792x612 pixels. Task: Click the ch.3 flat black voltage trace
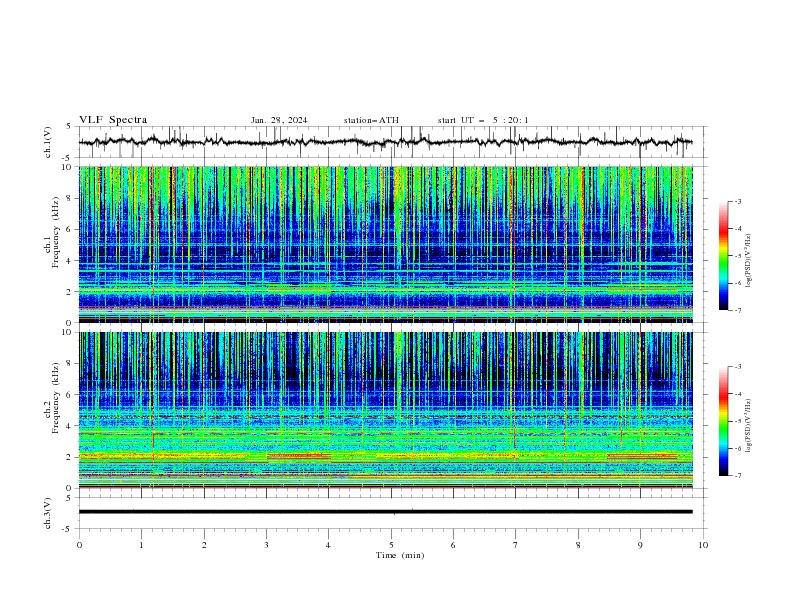[x=385, y=512]
